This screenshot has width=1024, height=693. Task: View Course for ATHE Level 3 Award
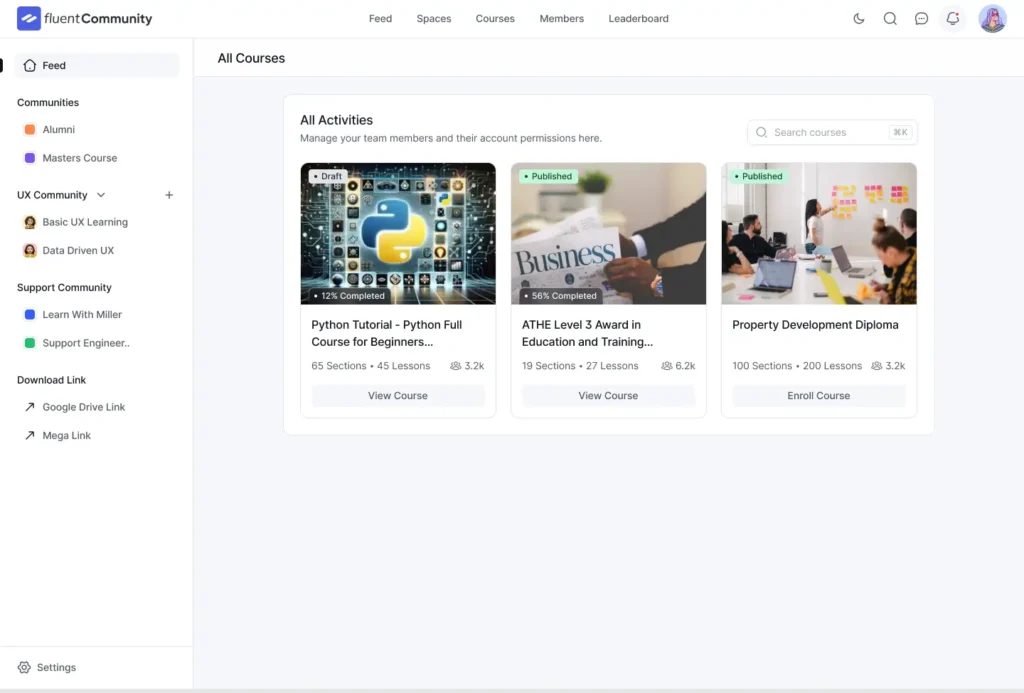[608, 395]
